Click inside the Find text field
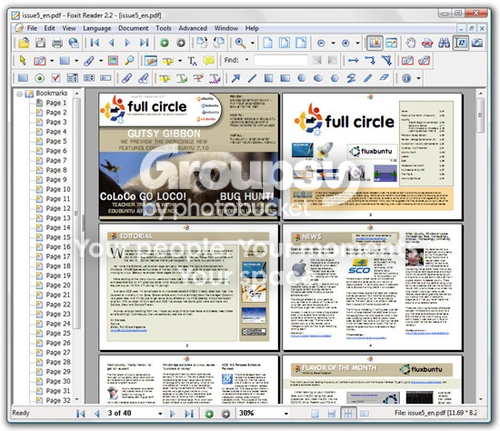 (x=281, y=60)
